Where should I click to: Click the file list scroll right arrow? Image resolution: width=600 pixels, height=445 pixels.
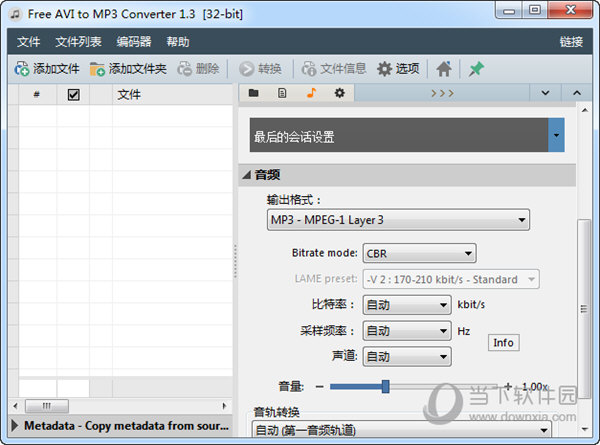coord(225,406)
